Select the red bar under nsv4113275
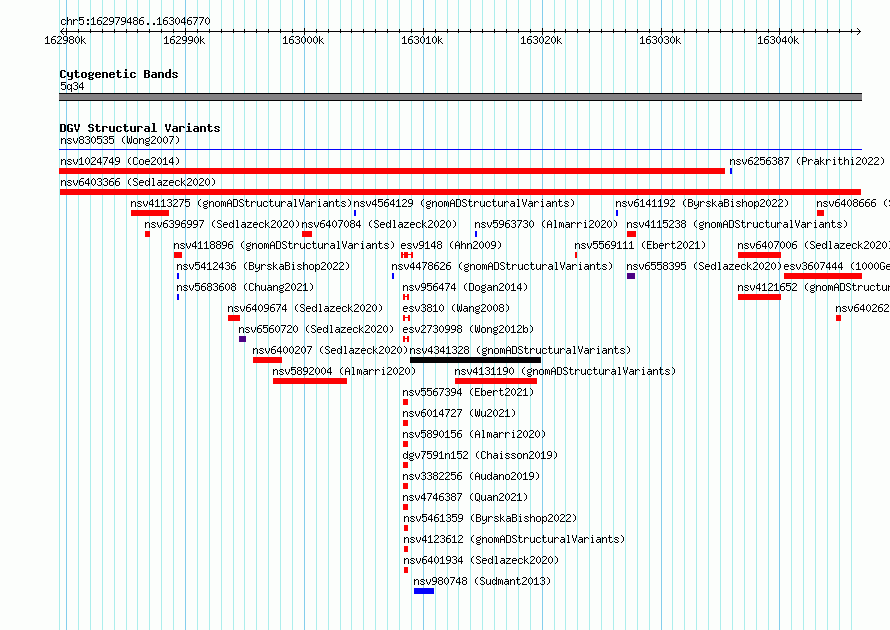 coord(150,213)
